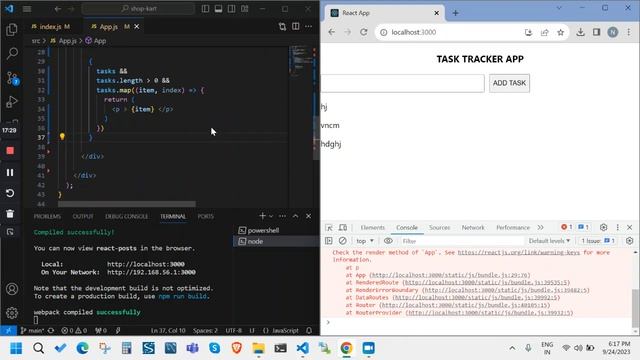Screen dimensions: 640x360
Task: Switch to DevTools Performance tab
Action: click(513, 227)
